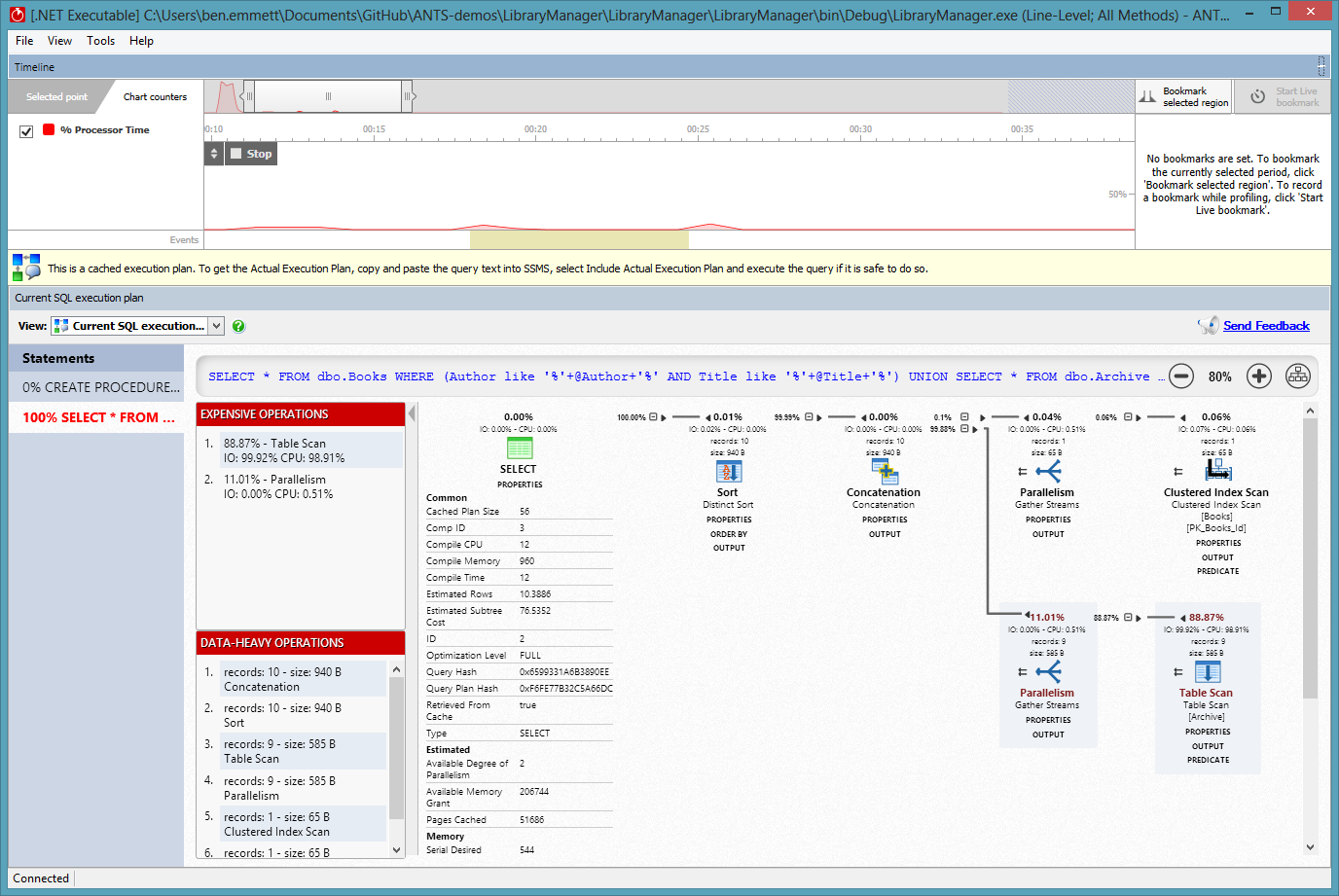Open the Help menu
1339x896 pixels.
(141, 41)
